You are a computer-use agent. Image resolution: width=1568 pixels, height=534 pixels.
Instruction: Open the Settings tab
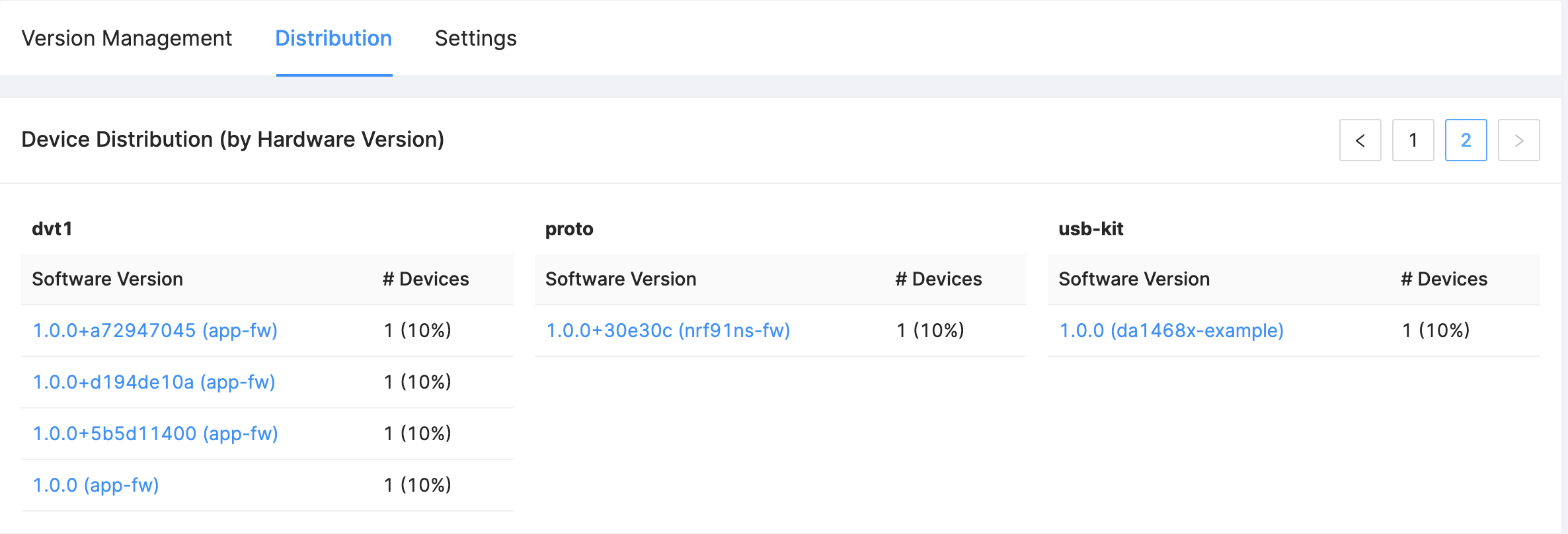(476, 38)
